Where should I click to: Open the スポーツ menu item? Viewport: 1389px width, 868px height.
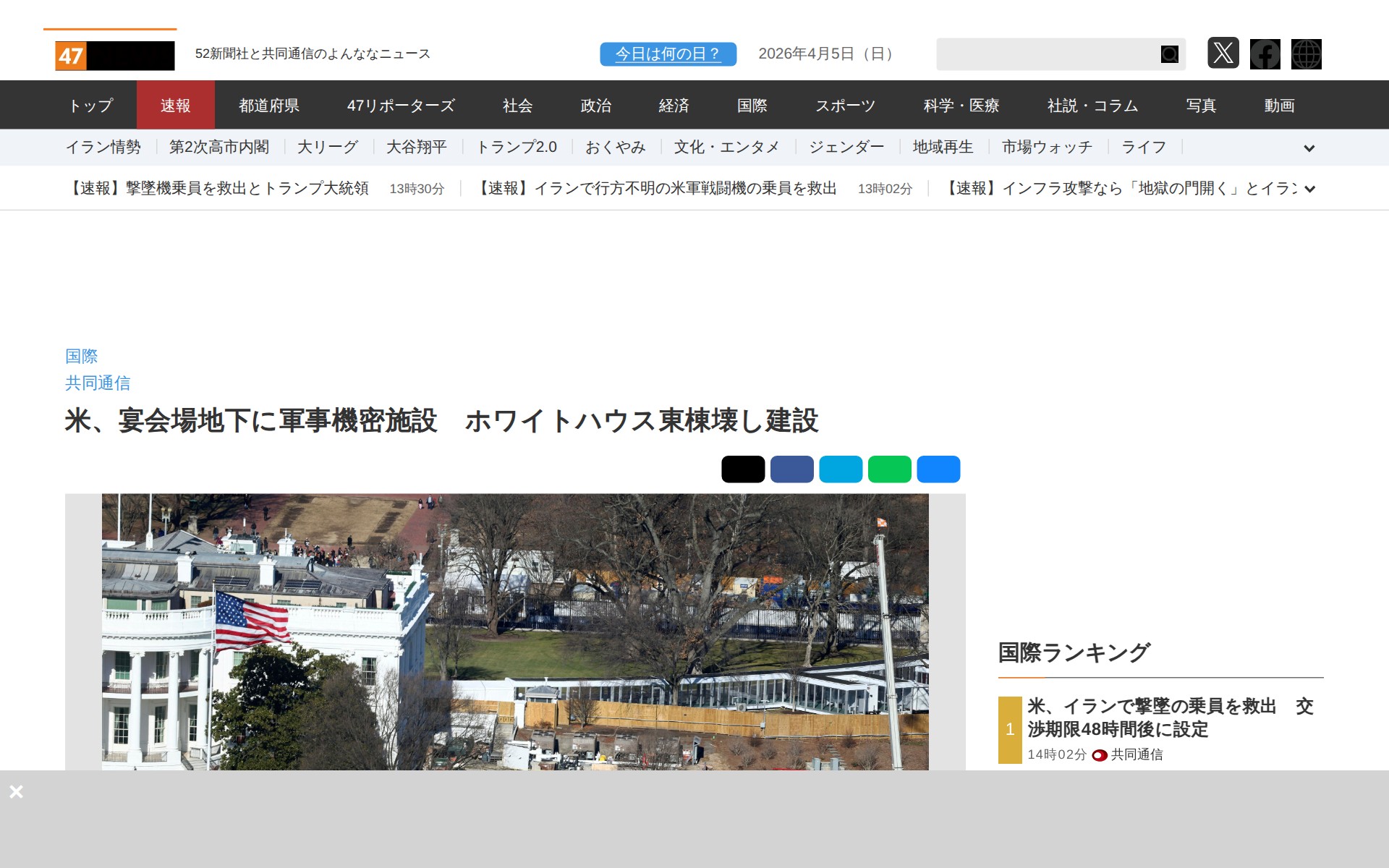point(846,105)
